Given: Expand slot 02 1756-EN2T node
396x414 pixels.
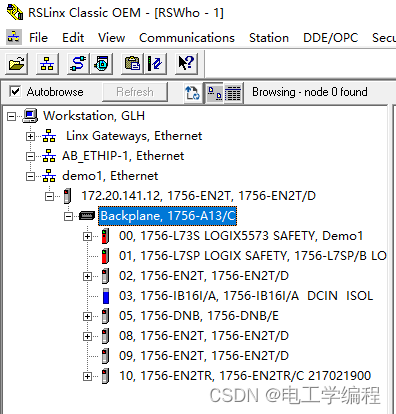Looking at the screenshot, I should (x=87, y=276).
